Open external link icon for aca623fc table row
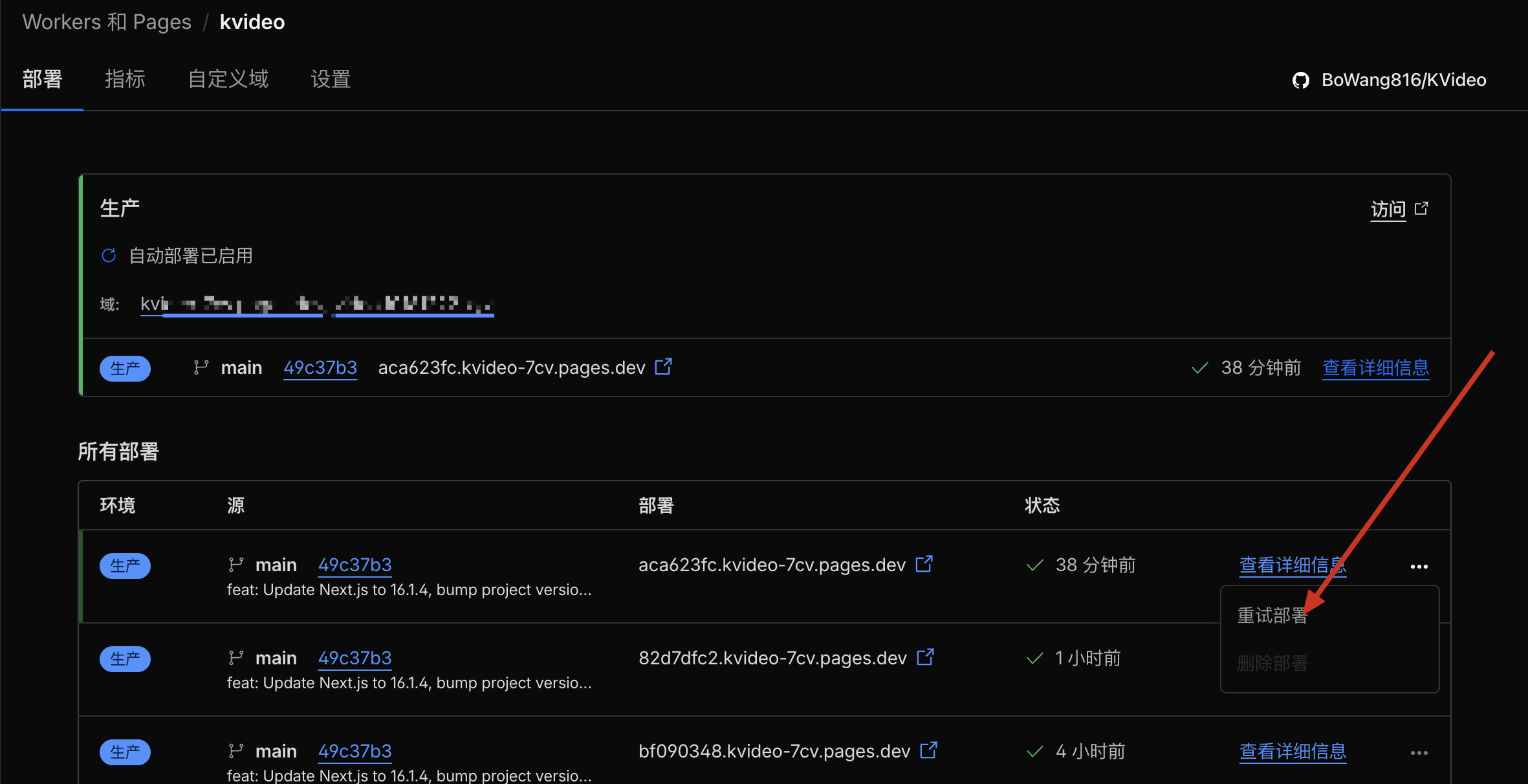The height and width of the screenshot is (784, 1528). point(924,564)
